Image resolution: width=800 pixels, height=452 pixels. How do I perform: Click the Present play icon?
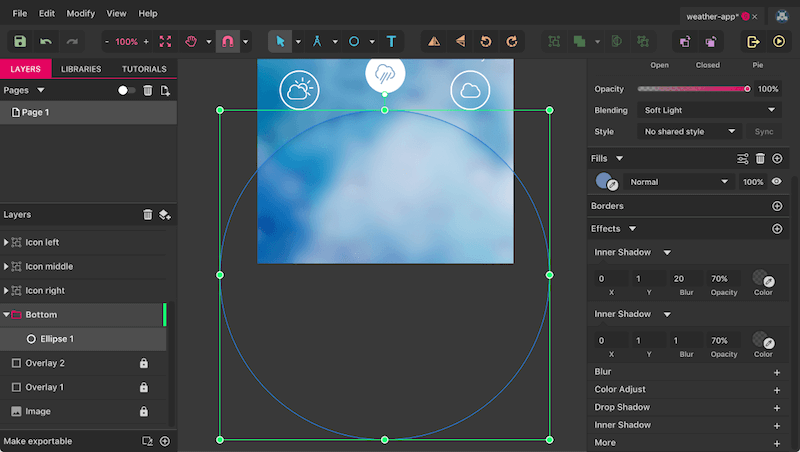click(x=779, y=42)
